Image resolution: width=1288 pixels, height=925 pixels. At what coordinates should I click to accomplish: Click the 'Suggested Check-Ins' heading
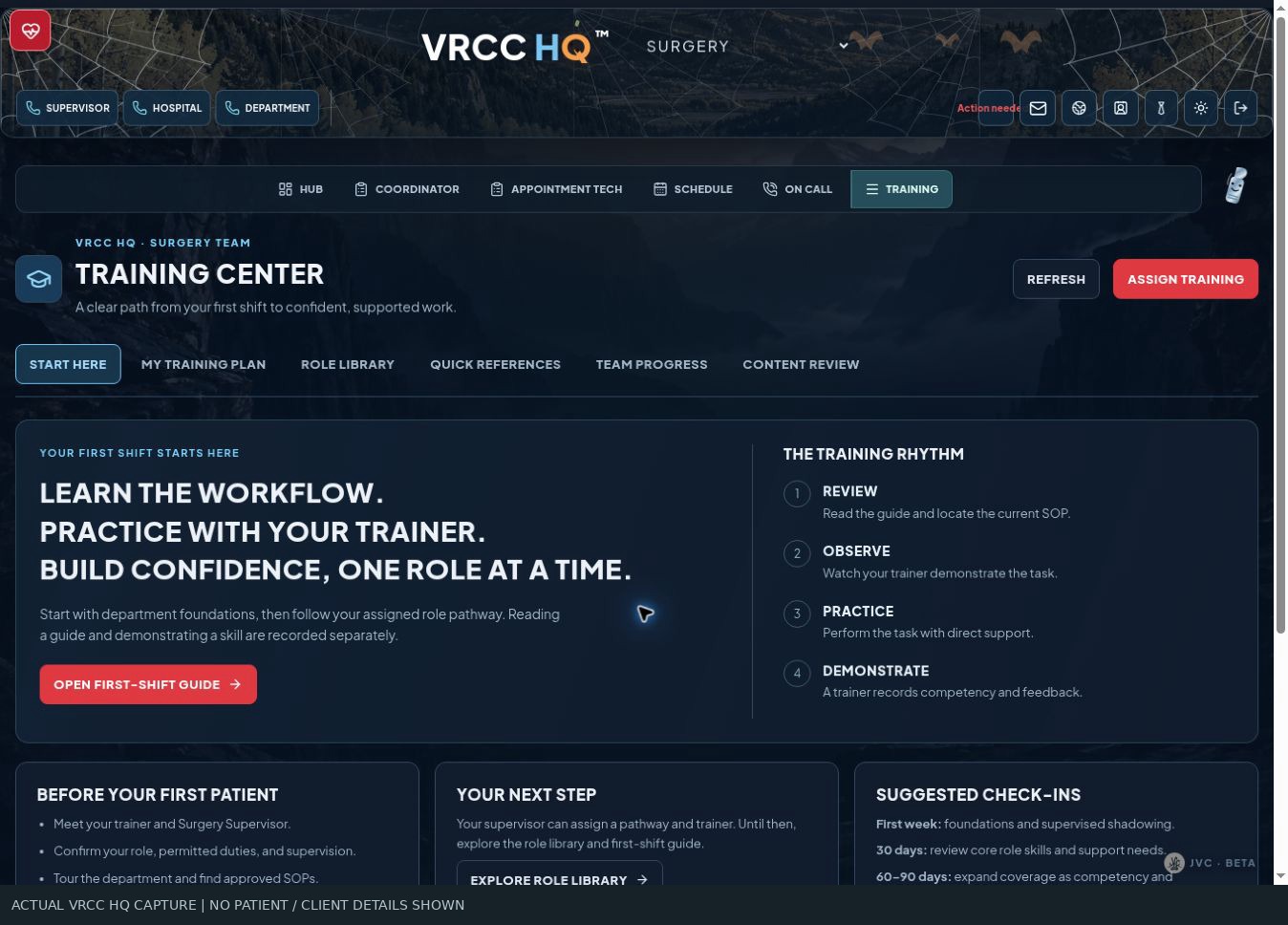pyautogui.click(x=978, y=795)
